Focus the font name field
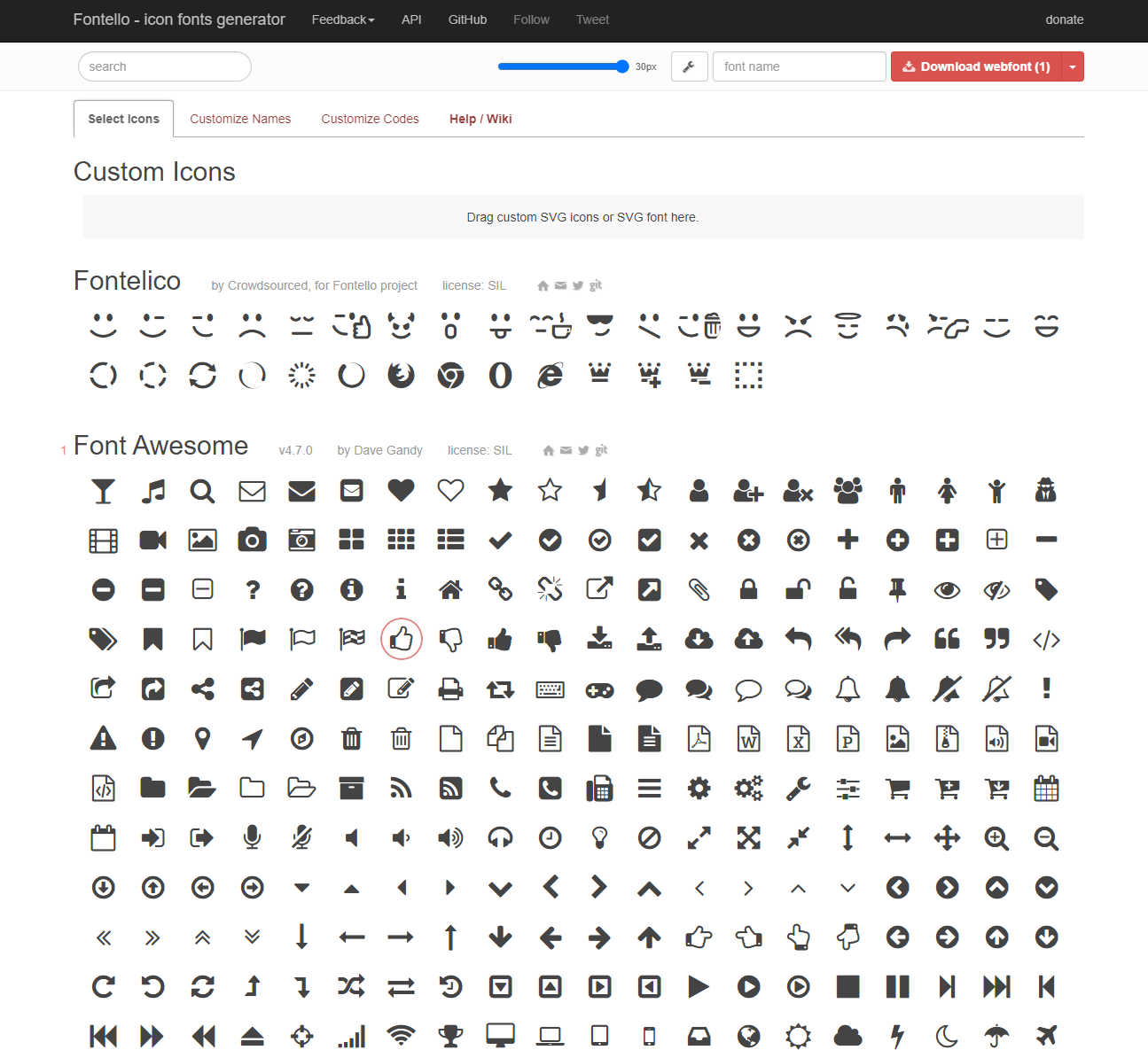Image resolution: width=1148 pixels, height=1050 pixels. pos(799,66)
